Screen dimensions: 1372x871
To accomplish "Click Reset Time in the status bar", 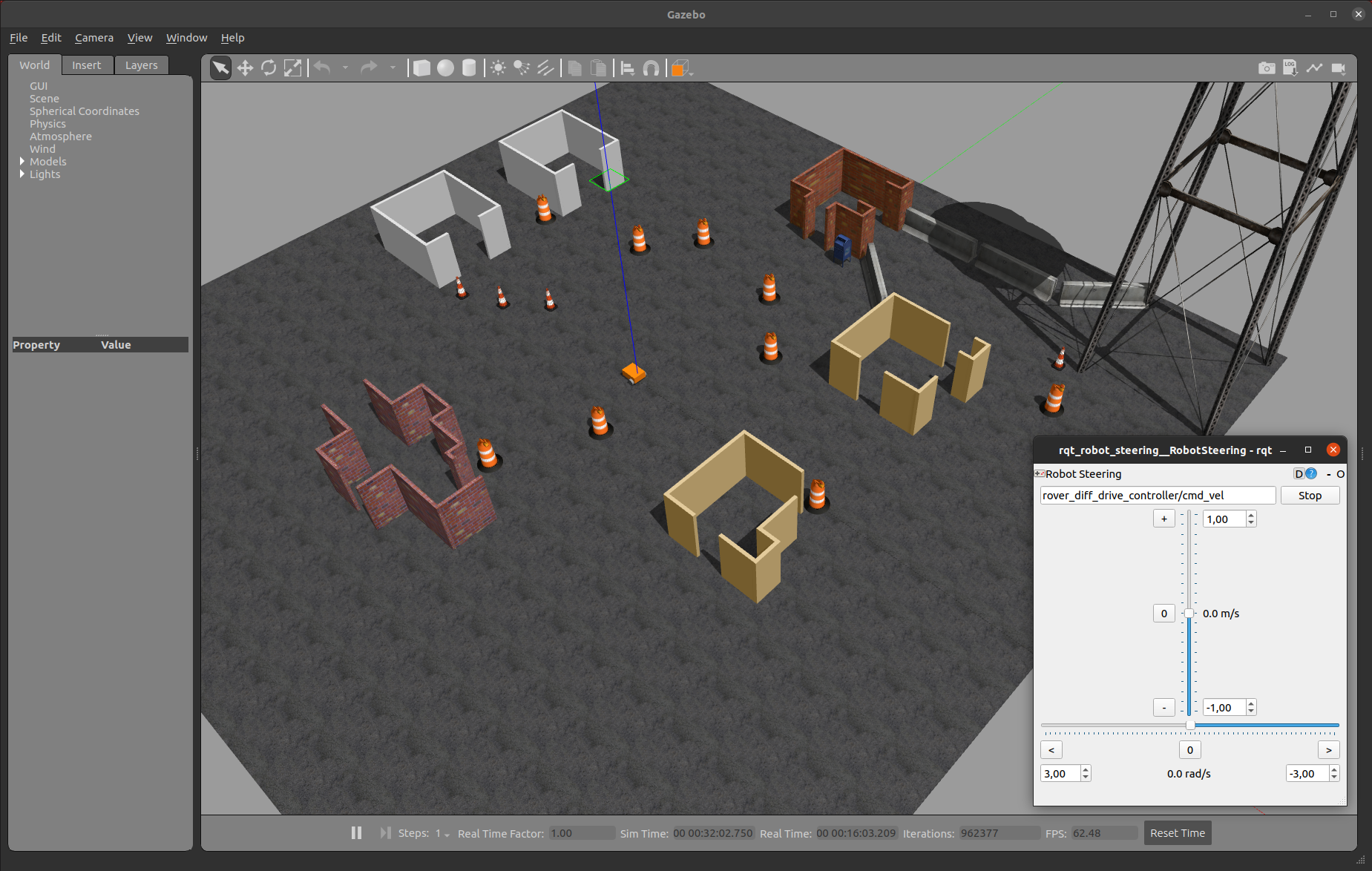I will tap(1177, 832).
